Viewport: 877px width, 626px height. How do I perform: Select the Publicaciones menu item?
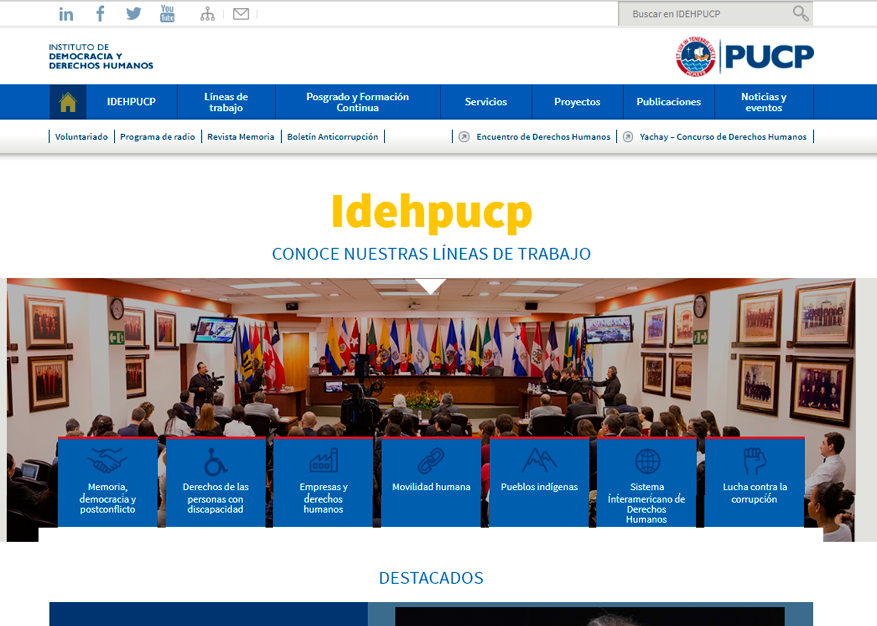pos(668,102)
